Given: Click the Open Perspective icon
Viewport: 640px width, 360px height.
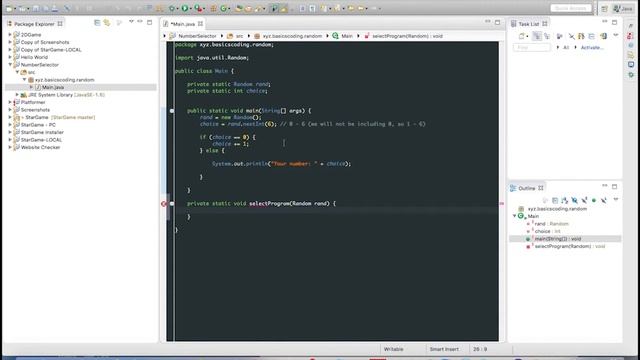Looking at the screenshot, I should 604,8.
